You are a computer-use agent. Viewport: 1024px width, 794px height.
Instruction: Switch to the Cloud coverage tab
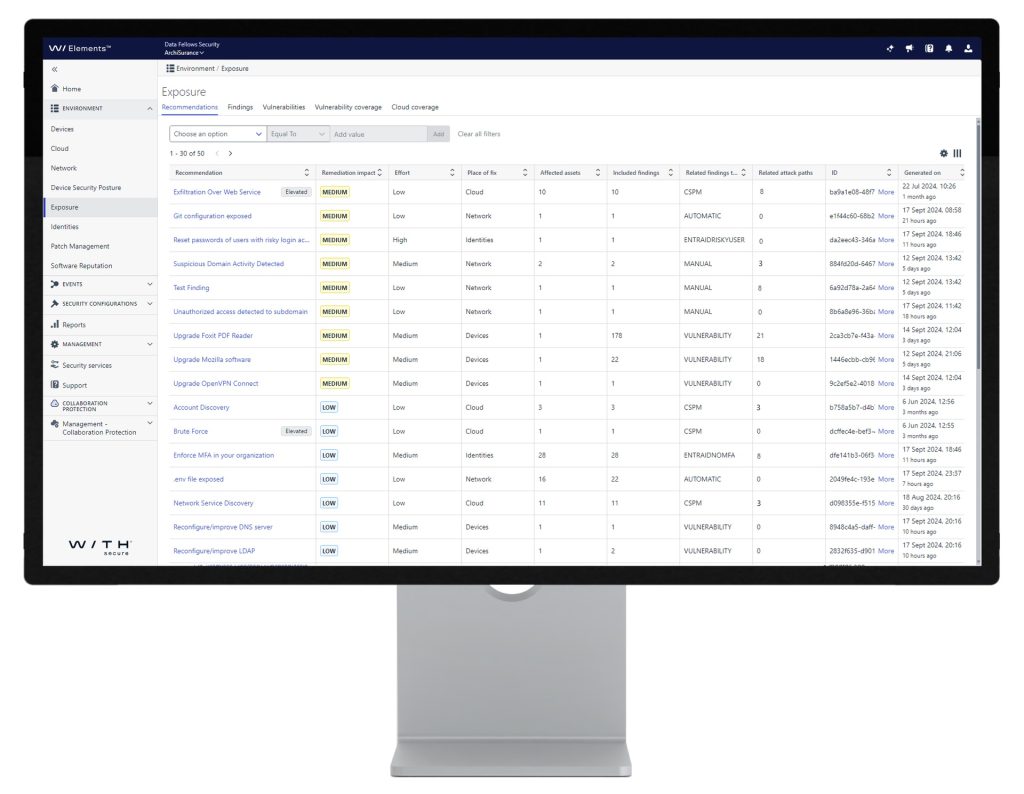(x=414, y=107)
